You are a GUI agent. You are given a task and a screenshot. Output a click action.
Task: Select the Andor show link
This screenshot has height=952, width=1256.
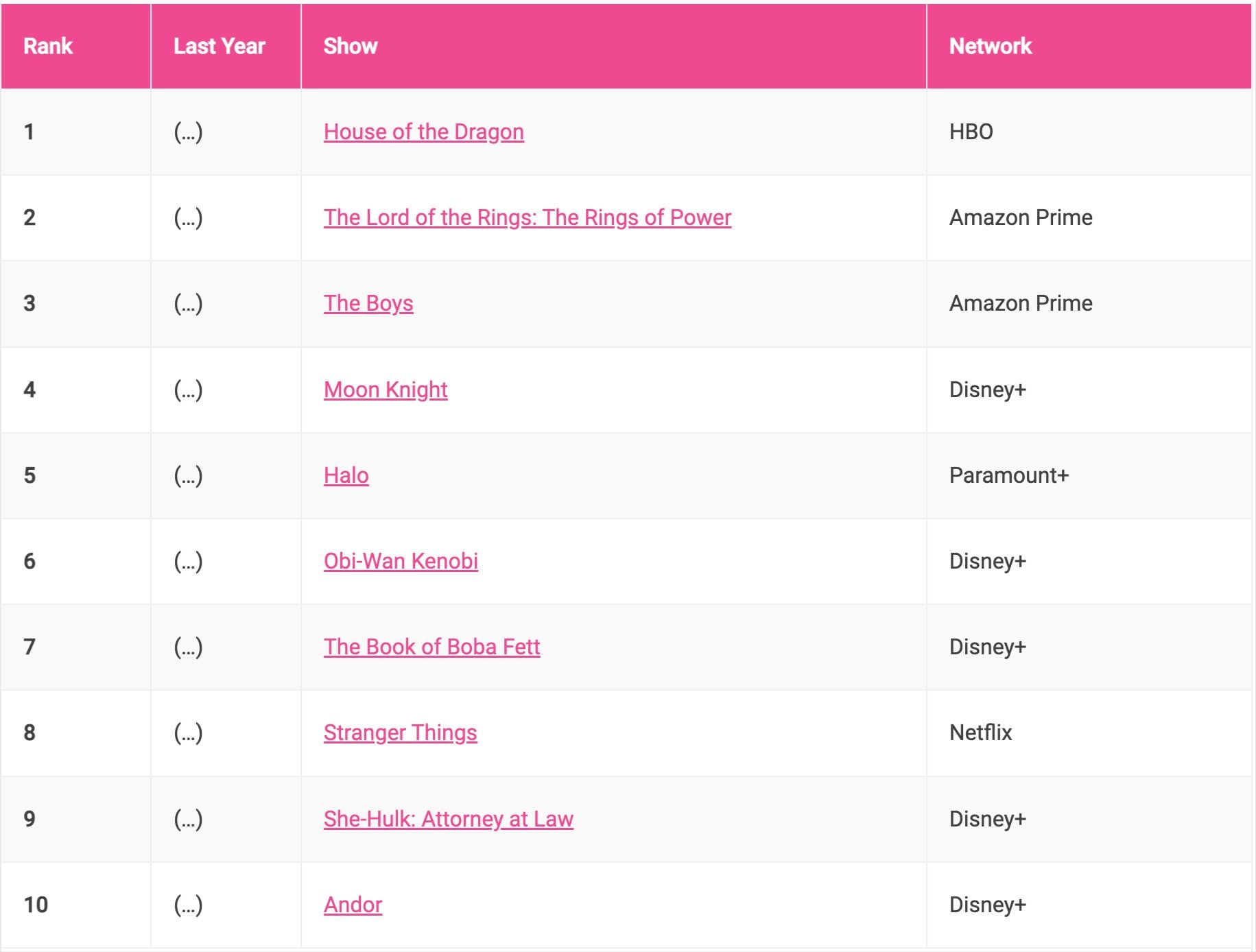click(x=353, y=905)
